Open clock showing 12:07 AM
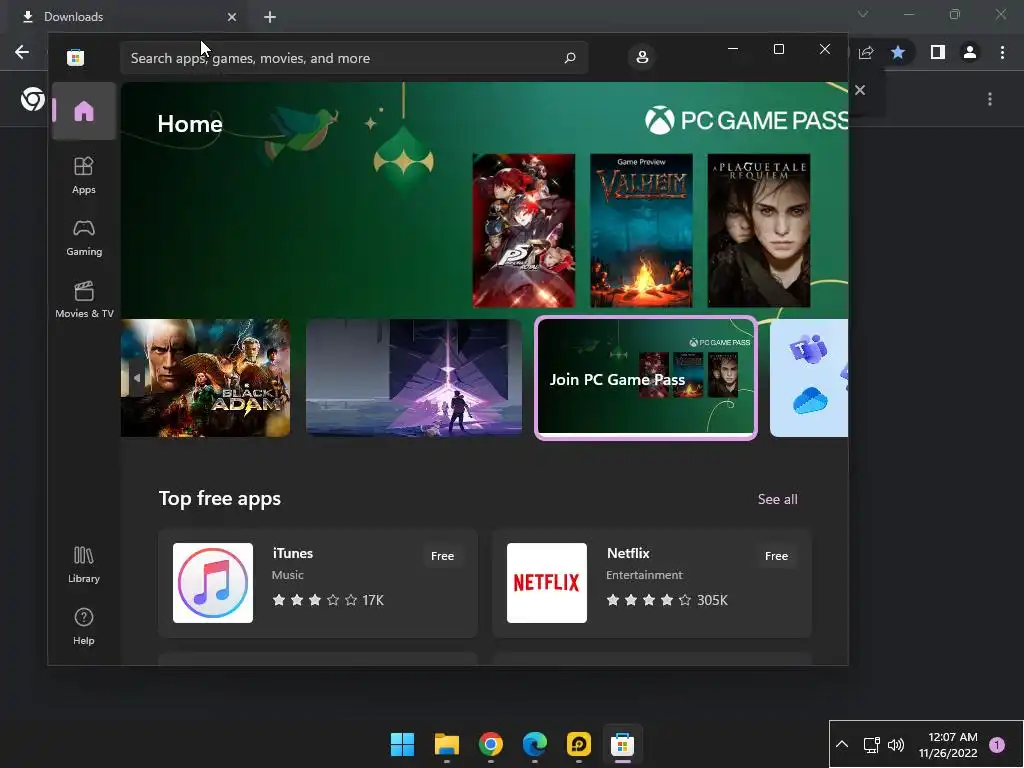The width and height of the screenshot is (1024, 768). click(948, 744)
